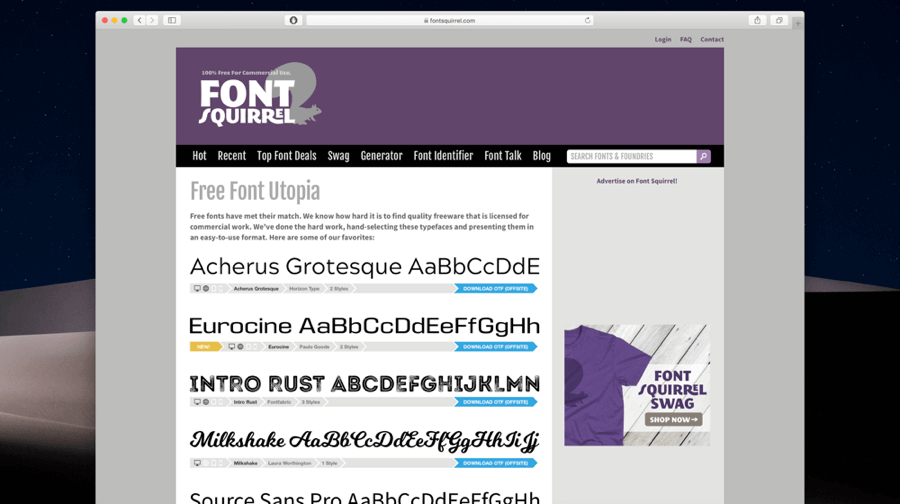
Task: Click the yellow NEW! tag on Eurocine
Action: click(x=205, y=347)
